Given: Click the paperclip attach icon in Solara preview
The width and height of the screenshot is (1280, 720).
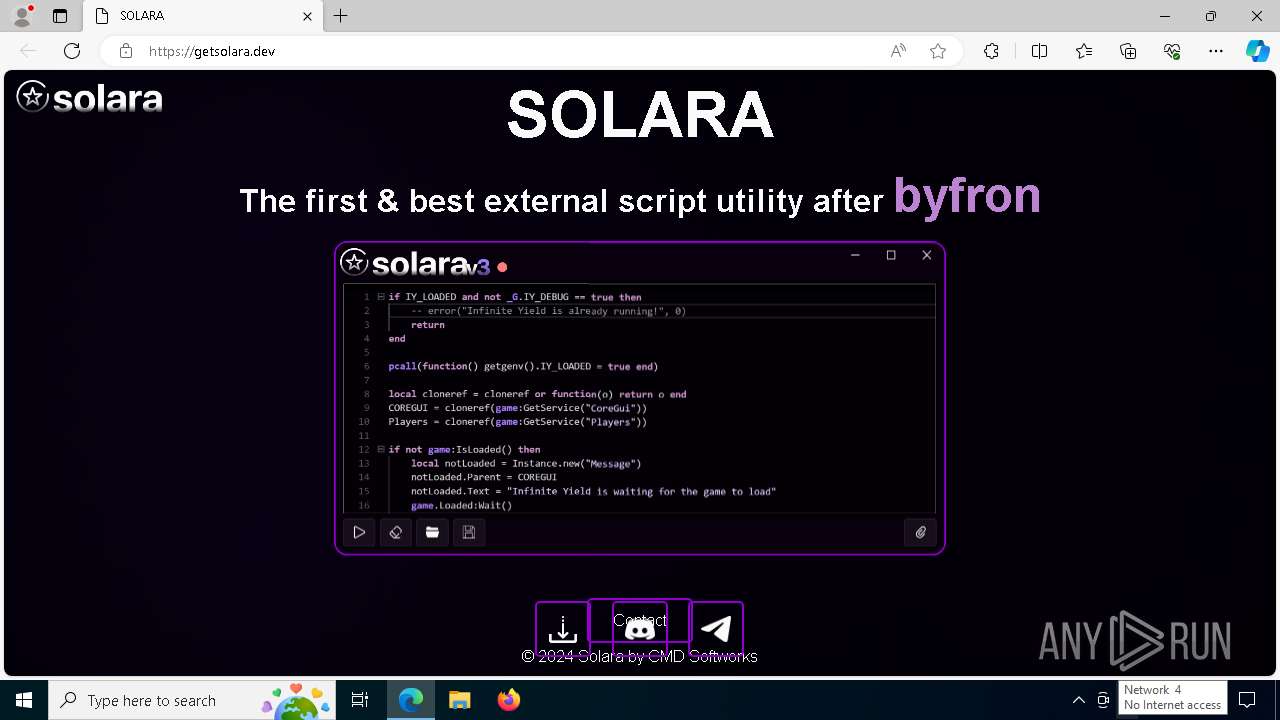Looking at the screenshot, I should 921,533.
